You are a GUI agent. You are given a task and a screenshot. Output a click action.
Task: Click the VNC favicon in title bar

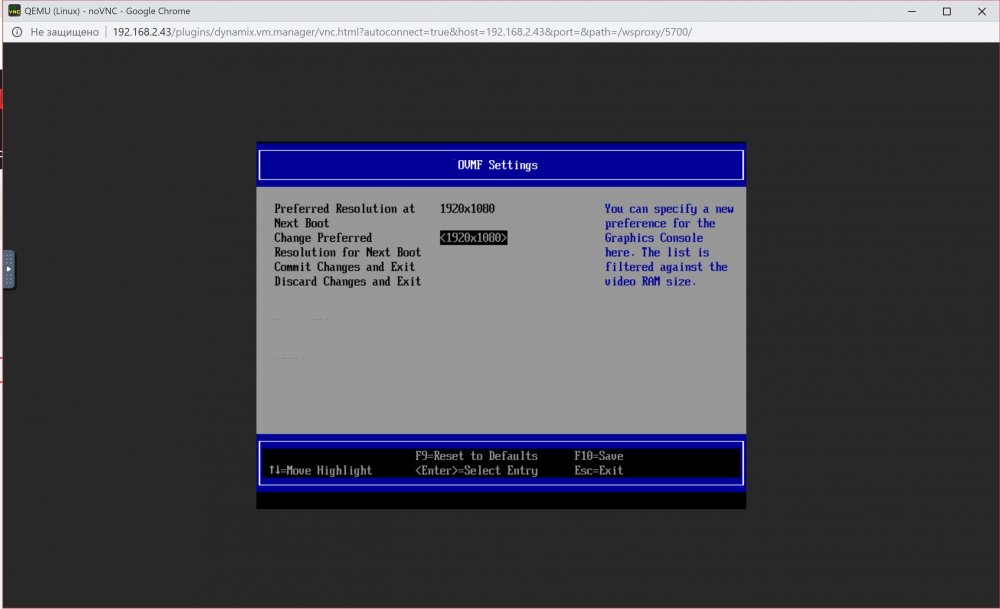pyautogui.click(x=14, y=11)
